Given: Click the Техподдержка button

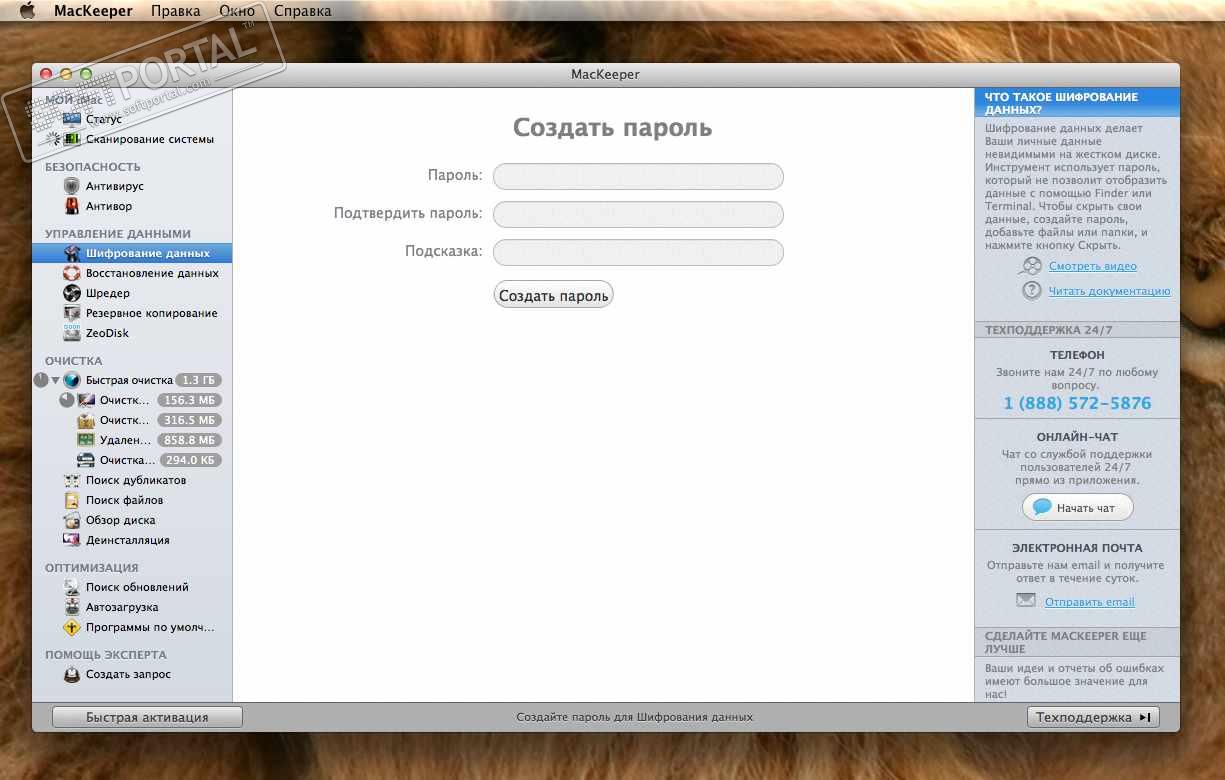Looking at the screenshot, I should 1093,717.
